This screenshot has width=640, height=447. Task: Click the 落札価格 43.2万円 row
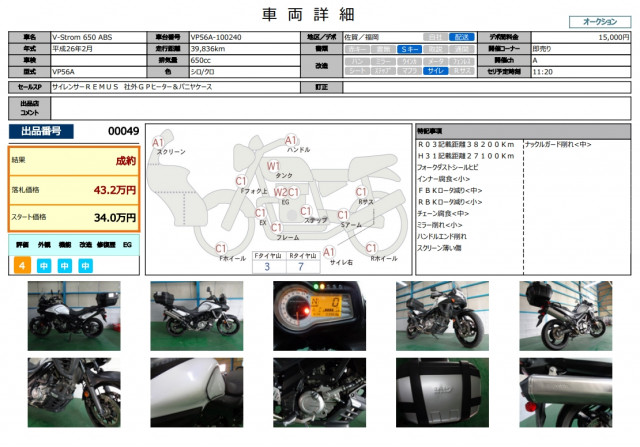pyautogui.click(x=74, y=190)
